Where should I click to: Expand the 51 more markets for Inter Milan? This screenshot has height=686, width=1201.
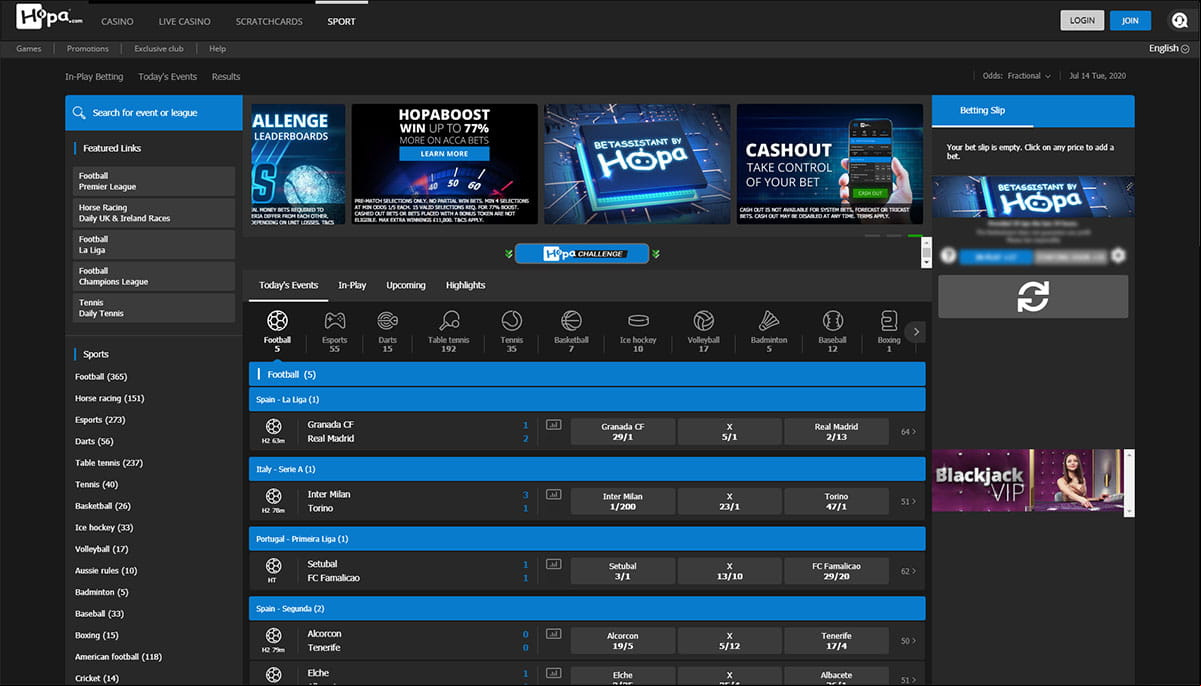[908, 502]
